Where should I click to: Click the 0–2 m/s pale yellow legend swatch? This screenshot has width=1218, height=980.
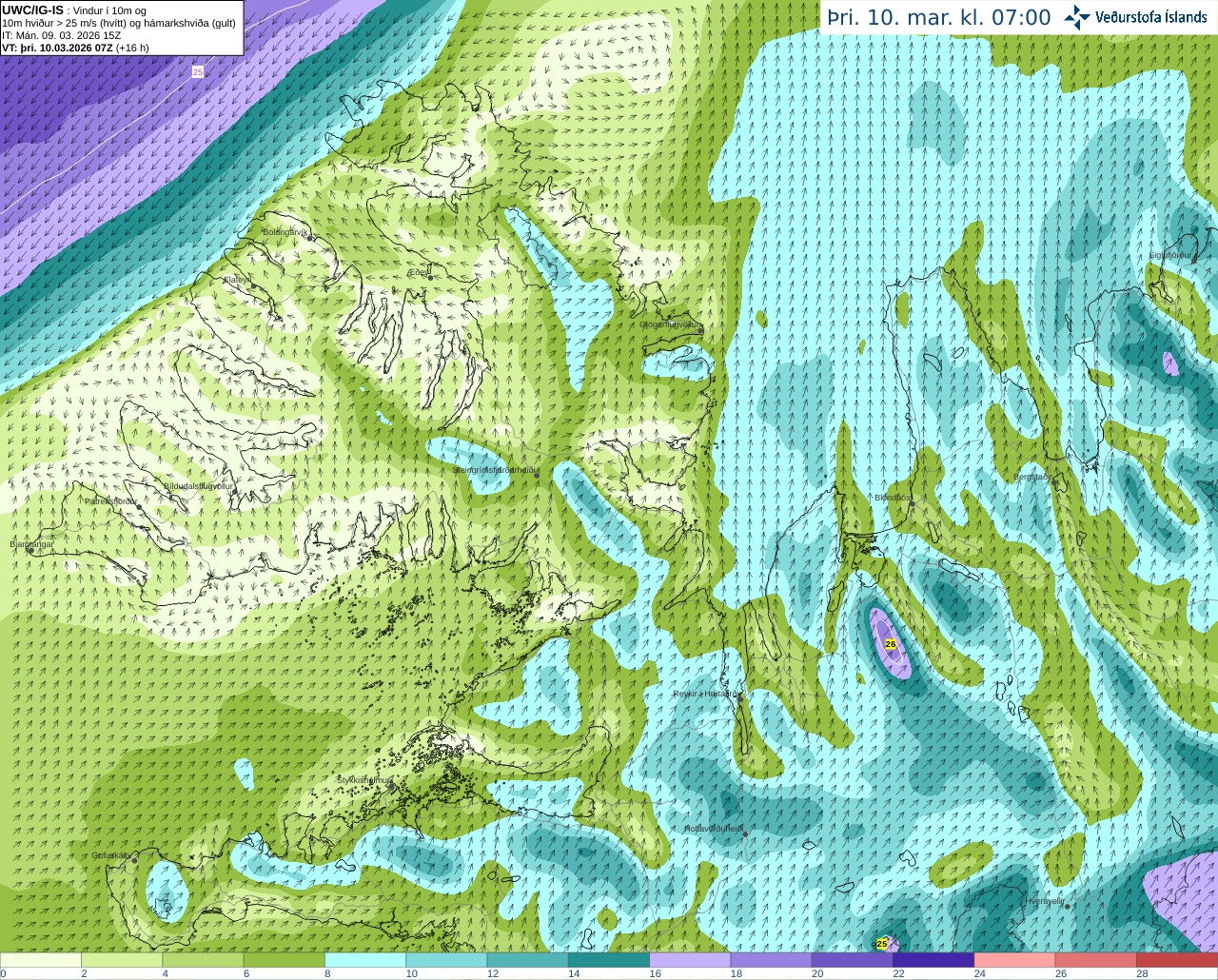pyautogui.click(x=41, y=960)
